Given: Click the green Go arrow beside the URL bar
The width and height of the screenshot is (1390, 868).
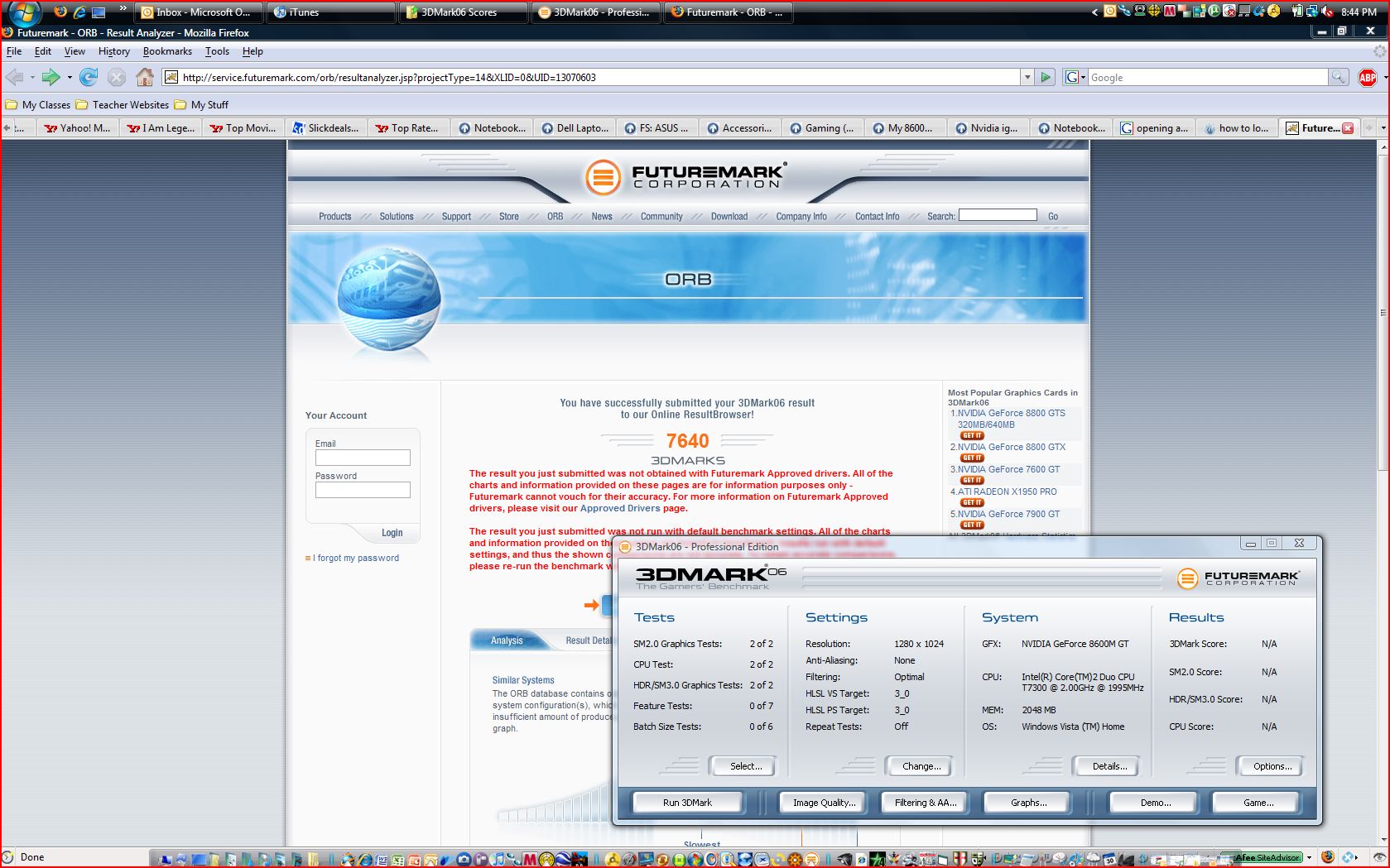Looking at the screenshot, I should click(1046, 77).
